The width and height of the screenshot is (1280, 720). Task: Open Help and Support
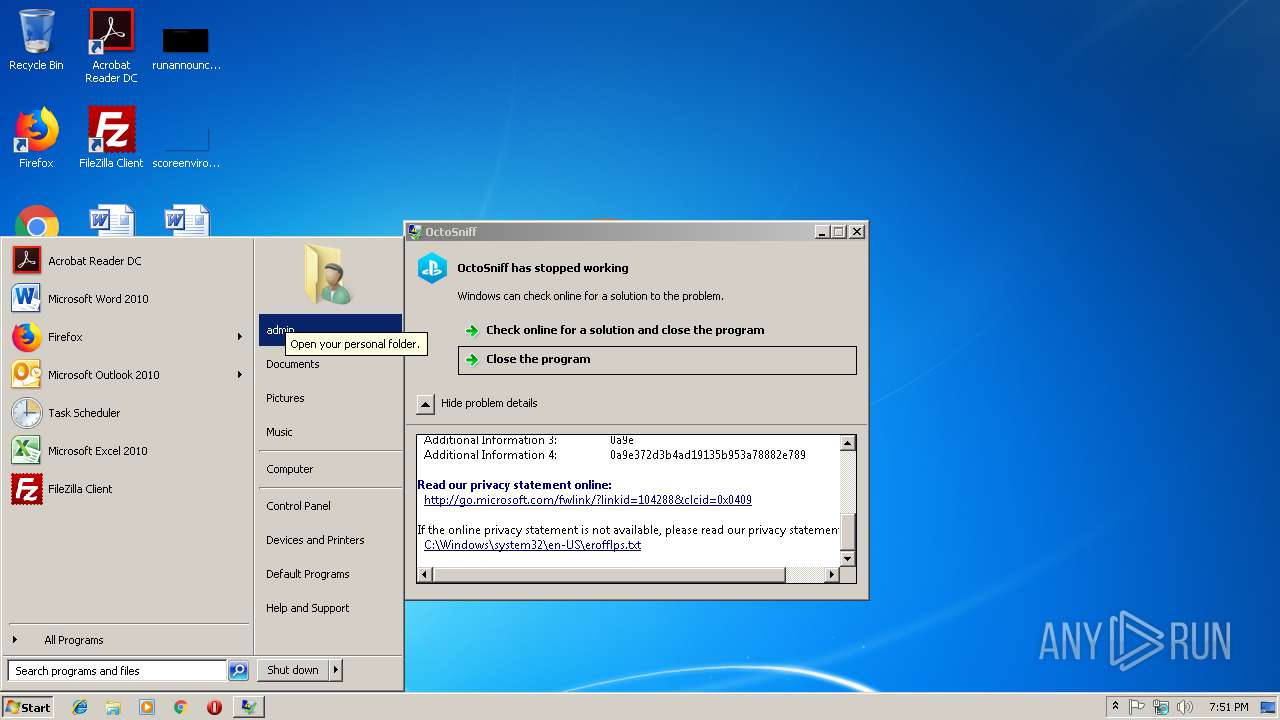(x=330, y=608)
